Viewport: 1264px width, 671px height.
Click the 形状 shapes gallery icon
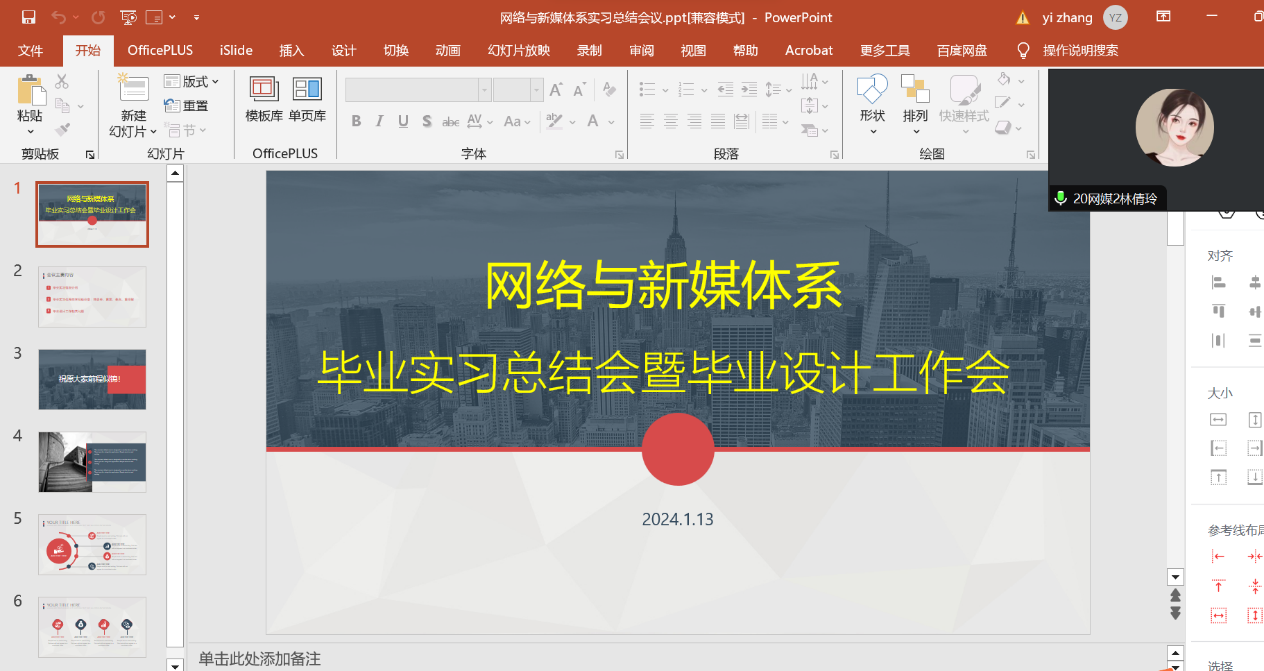pyautogui.click(x=872, y=90)
